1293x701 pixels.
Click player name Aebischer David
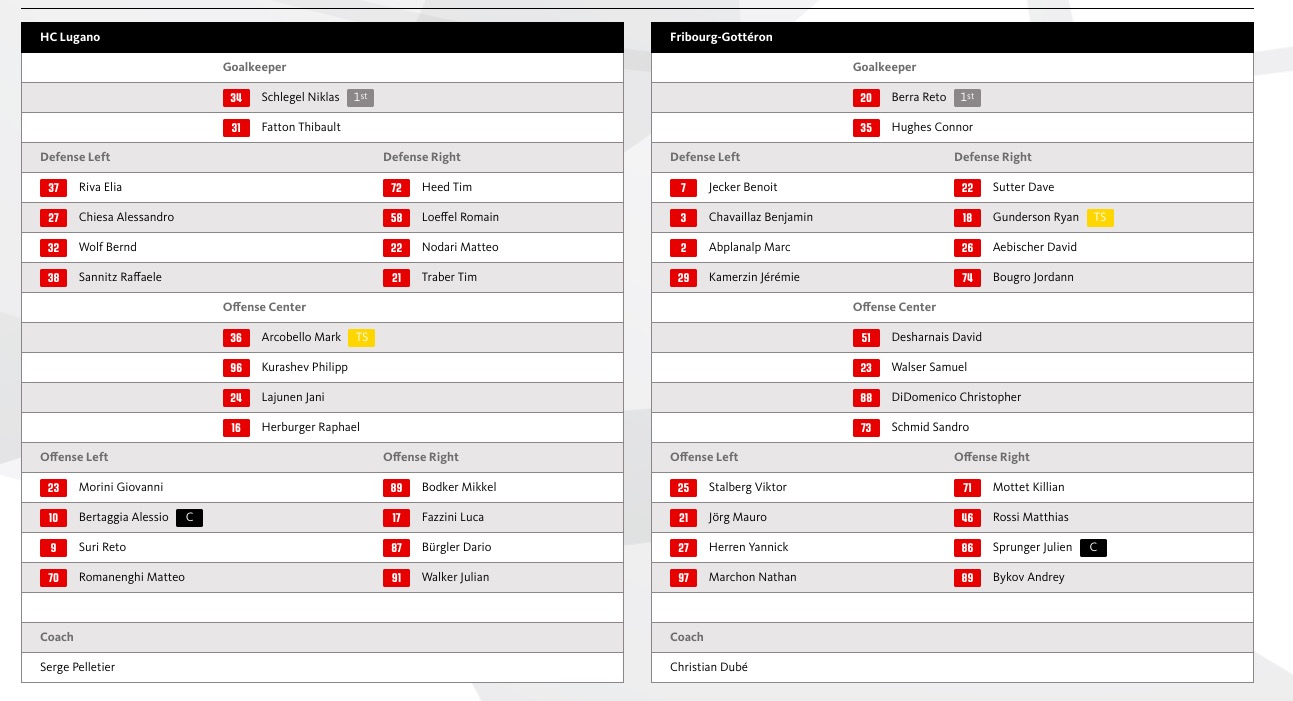[x=1035, y=247]
